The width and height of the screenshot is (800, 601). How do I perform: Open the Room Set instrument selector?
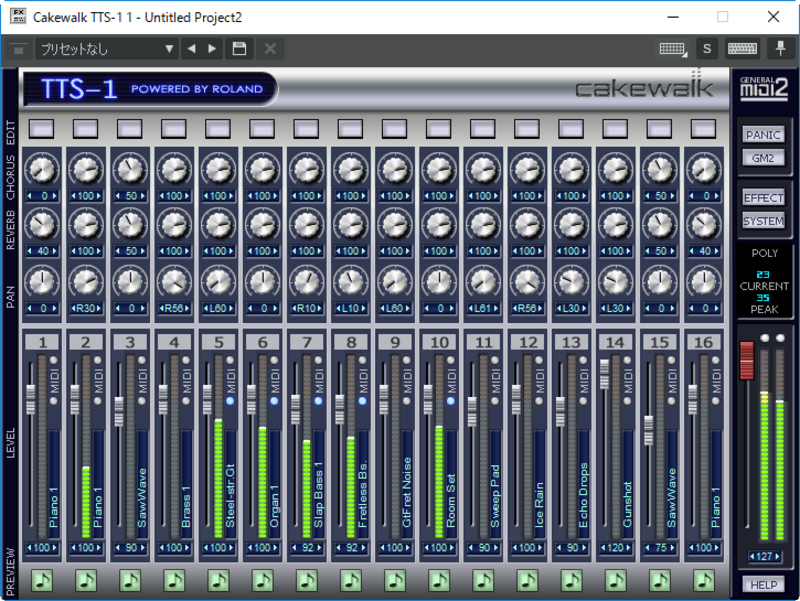[x=451, y=484]
